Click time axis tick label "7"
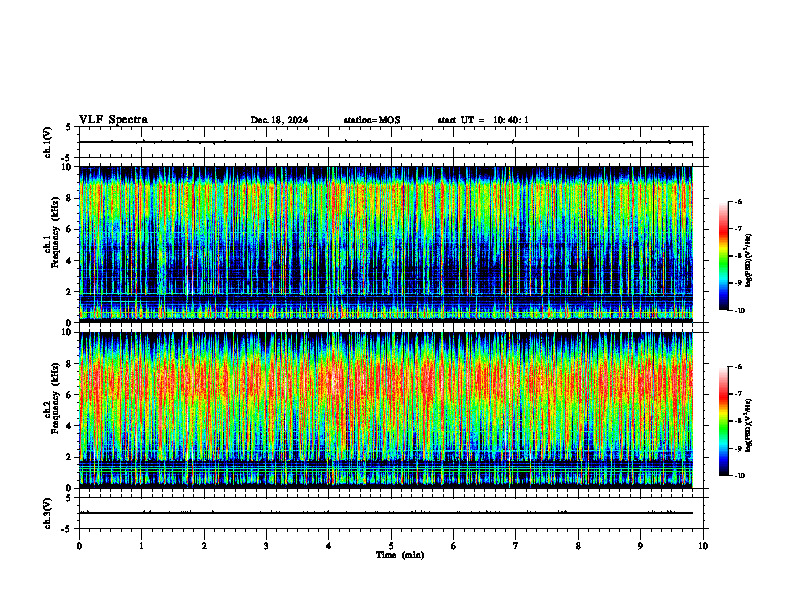 point(516,546)
